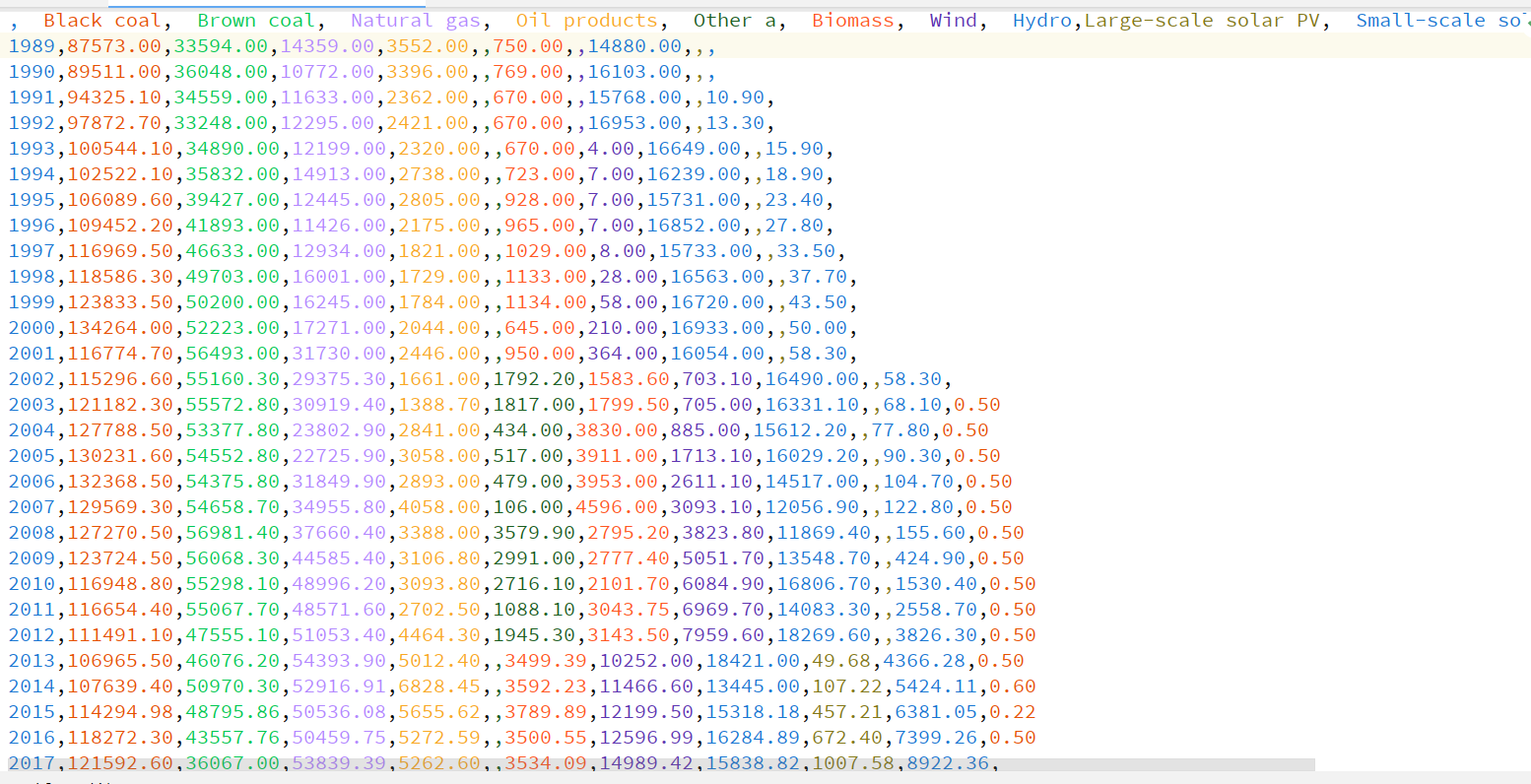Click the wind value 4.00
The height and width of the screenshot is (784, 1531).
click(611, 149)
